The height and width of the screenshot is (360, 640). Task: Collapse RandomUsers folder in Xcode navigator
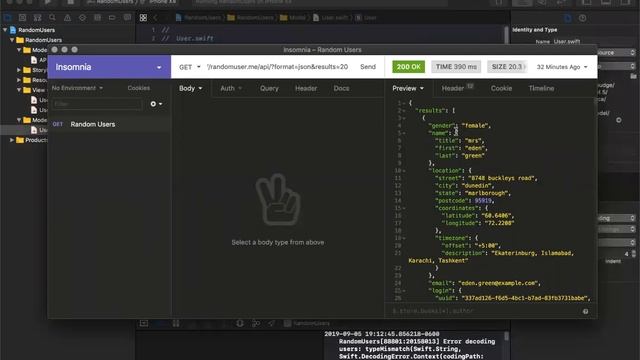12,40
